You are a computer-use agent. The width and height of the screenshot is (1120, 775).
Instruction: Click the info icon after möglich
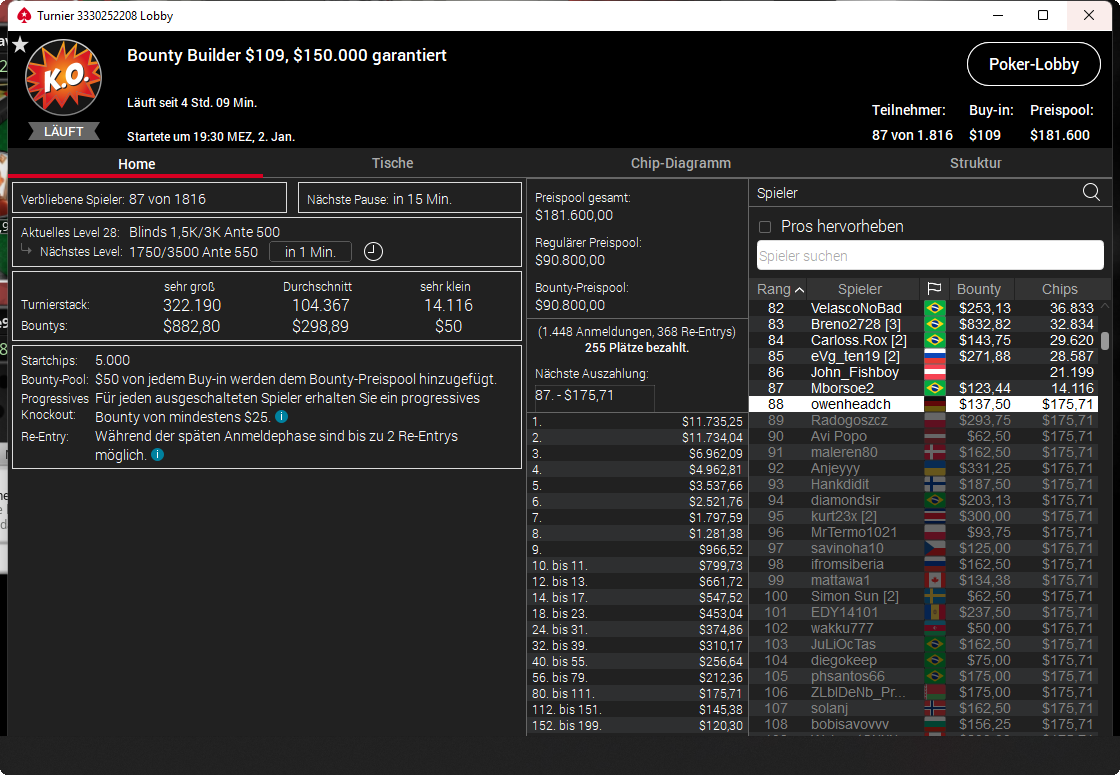click(158, 455)
